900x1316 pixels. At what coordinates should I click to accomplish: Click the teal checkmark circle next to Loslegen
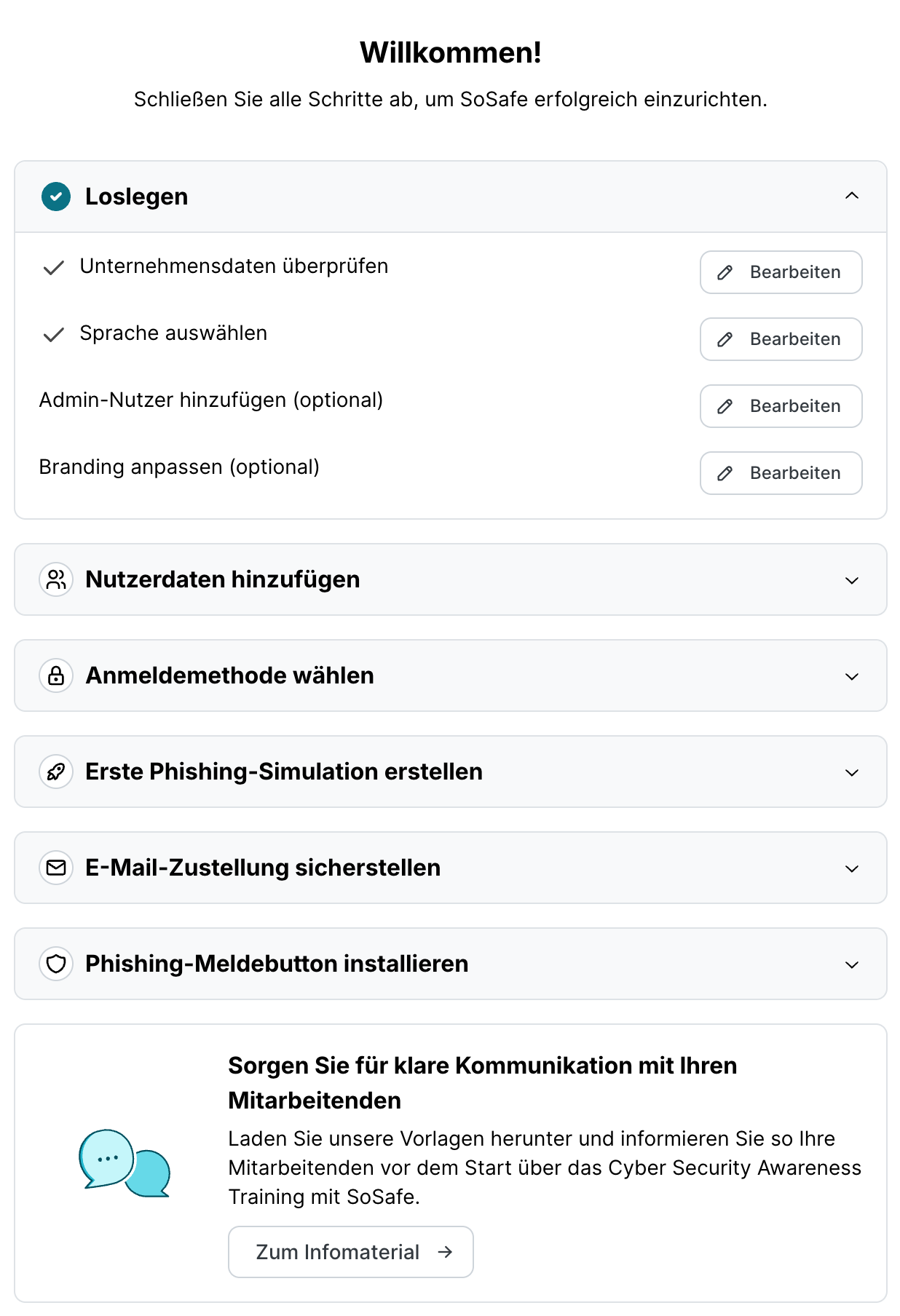[x=55, y=197]
